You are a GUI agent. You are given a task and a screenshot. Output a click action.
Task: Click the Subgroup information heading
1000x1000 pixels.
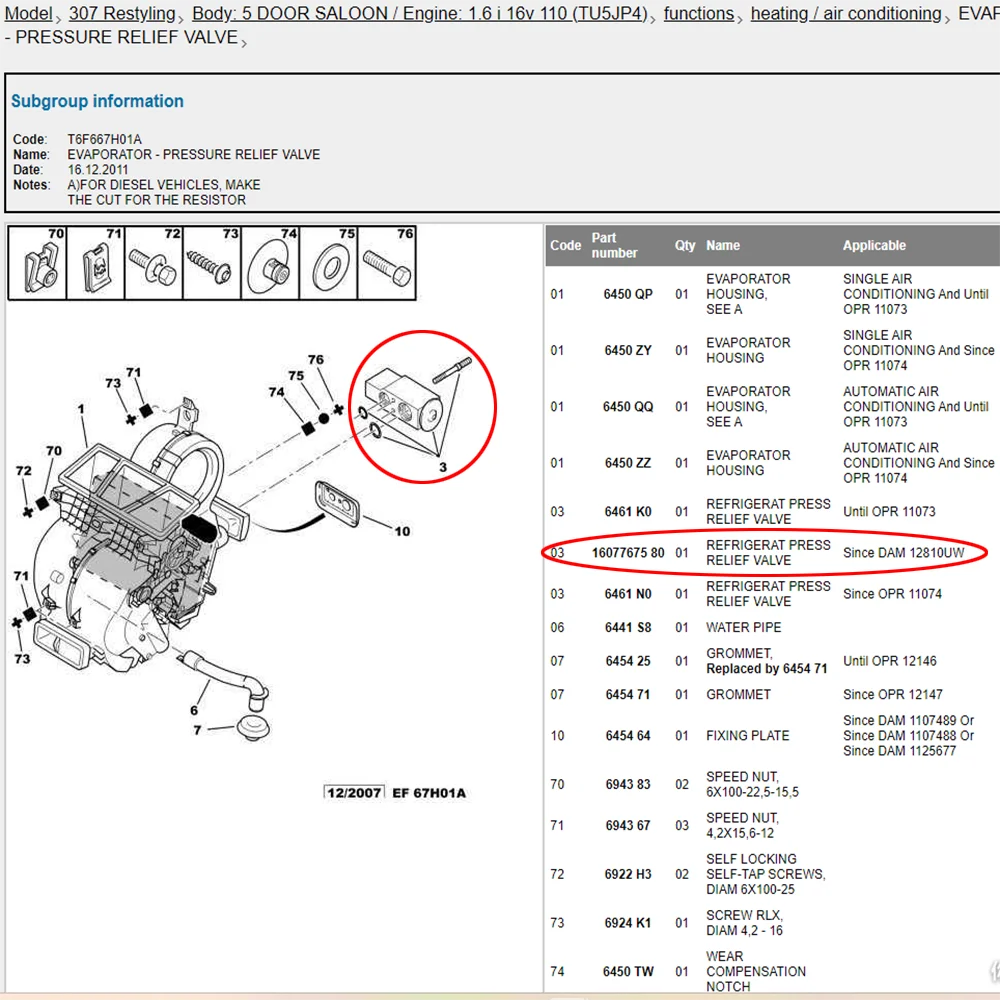(97, 101)
